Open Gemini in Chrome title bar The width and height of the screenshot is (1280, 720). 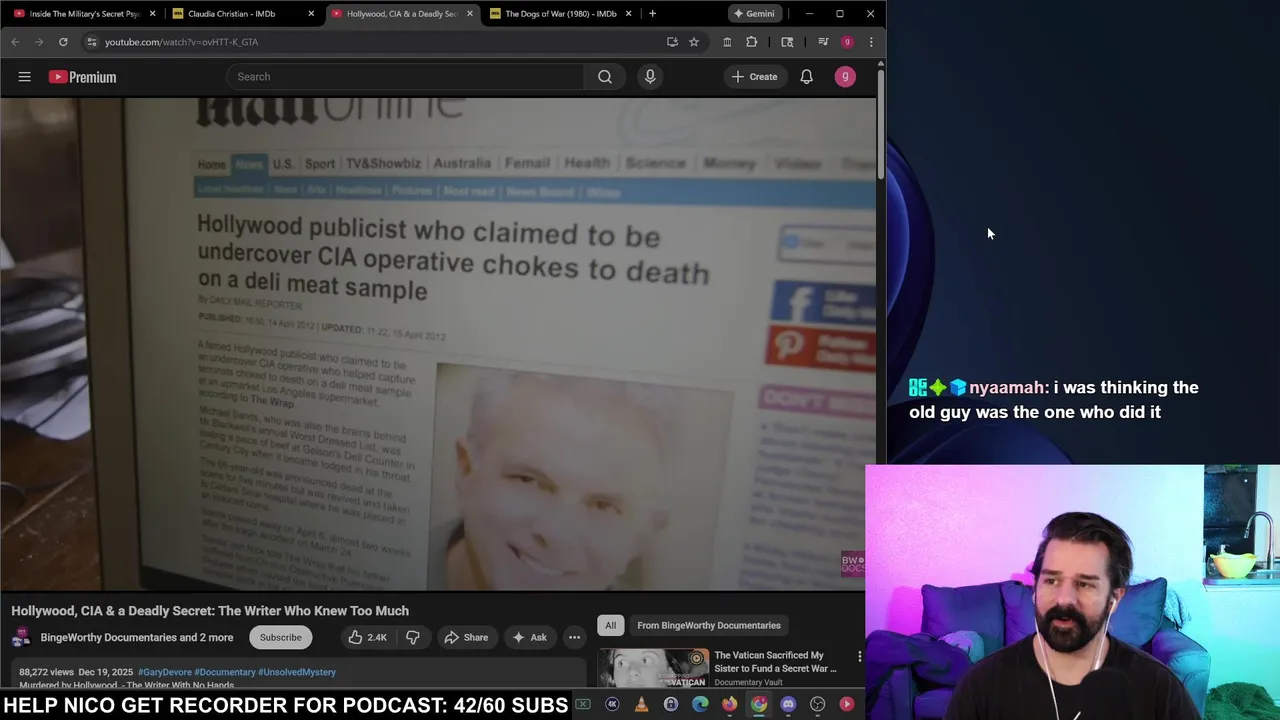pos(754,14)
